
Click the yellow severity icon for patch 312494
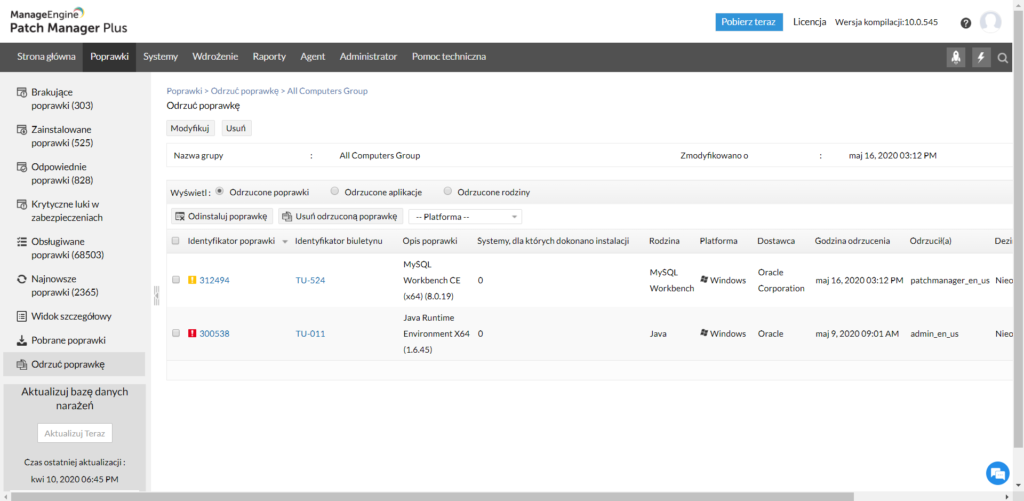[x=192, y=280]
